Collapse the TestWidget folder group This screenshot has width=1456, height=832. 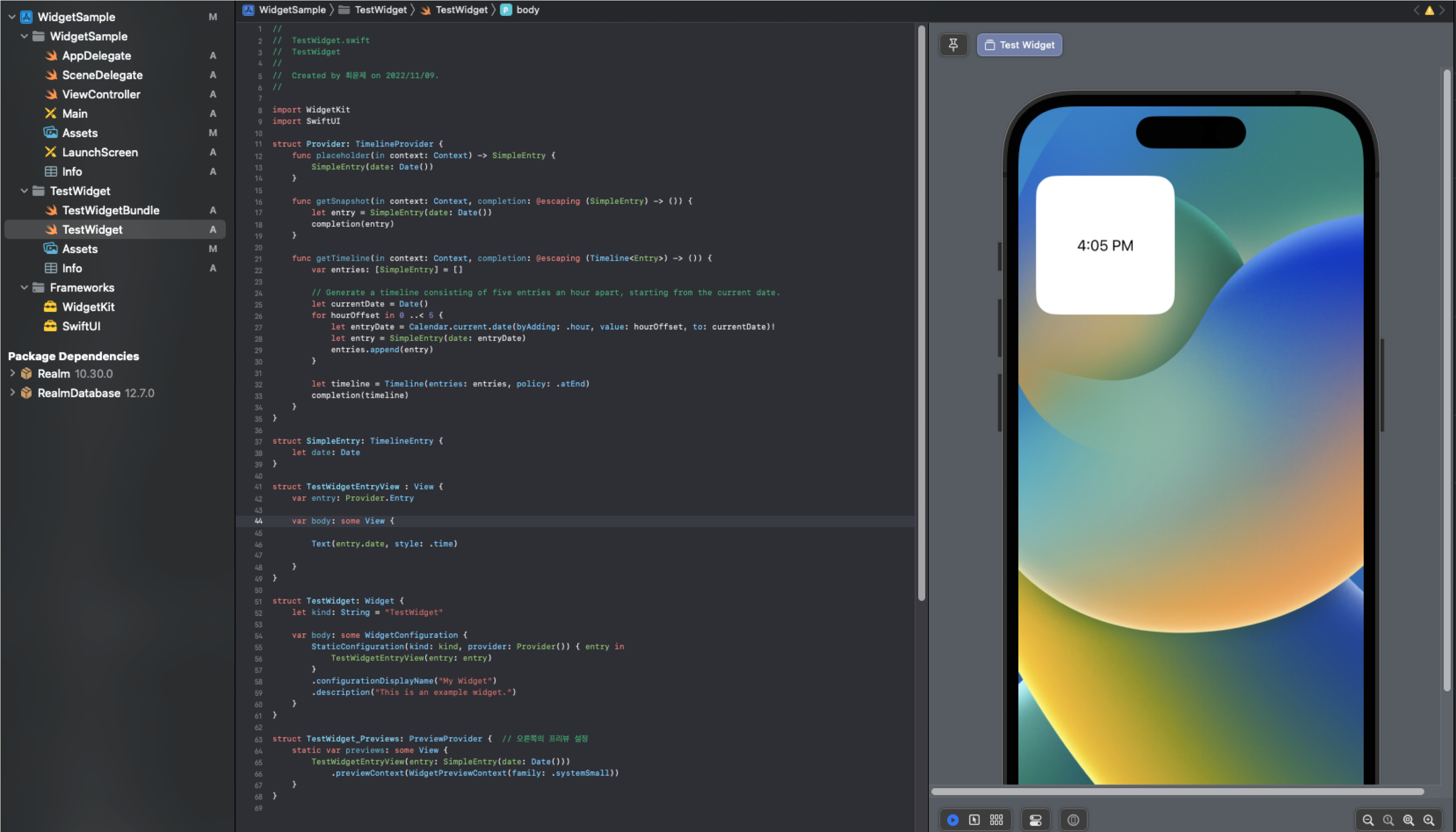click(24, 191)
